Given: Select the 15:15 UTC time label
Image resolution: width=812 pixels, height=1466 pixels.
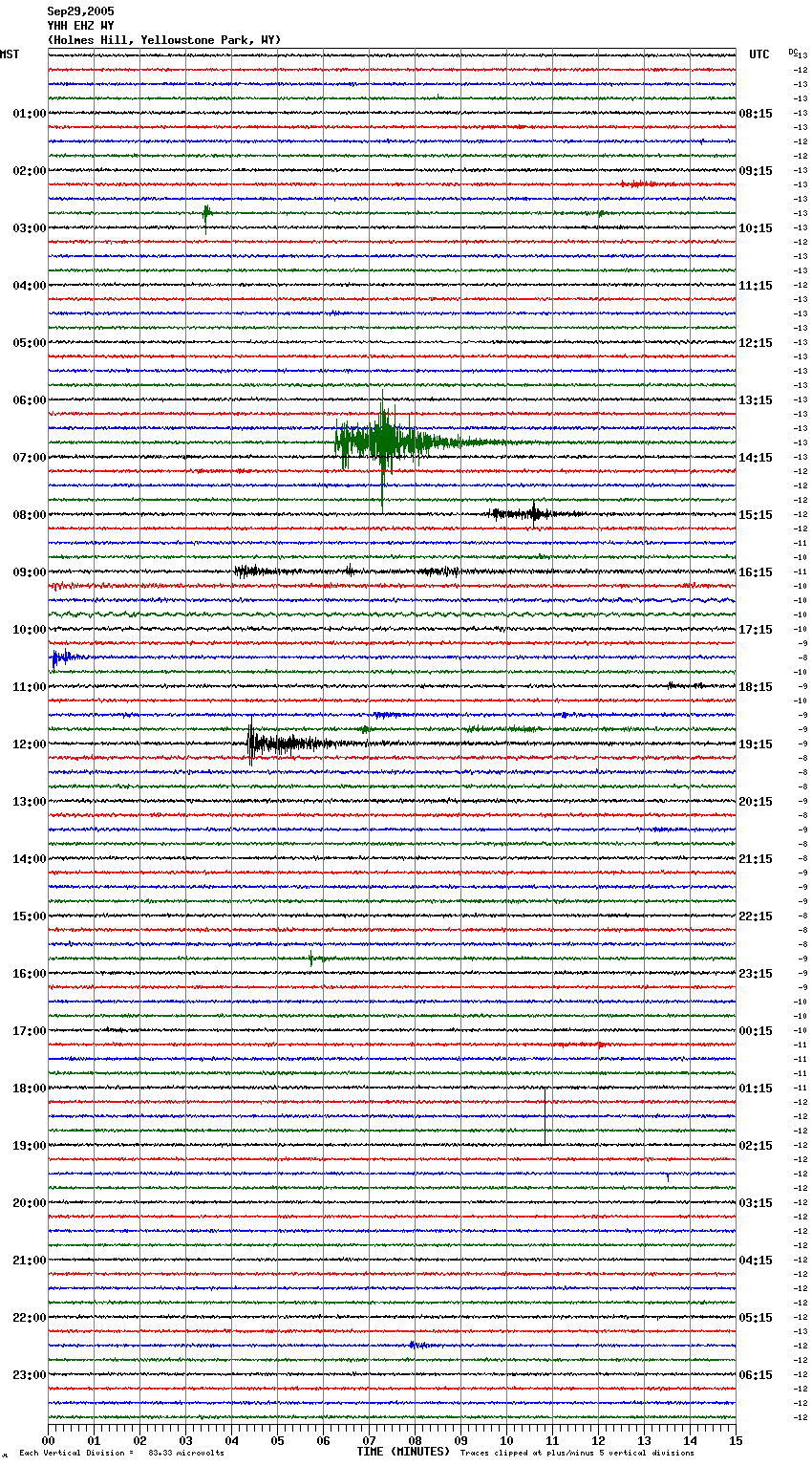Looking at the screenshot, I should click(756, 515).
